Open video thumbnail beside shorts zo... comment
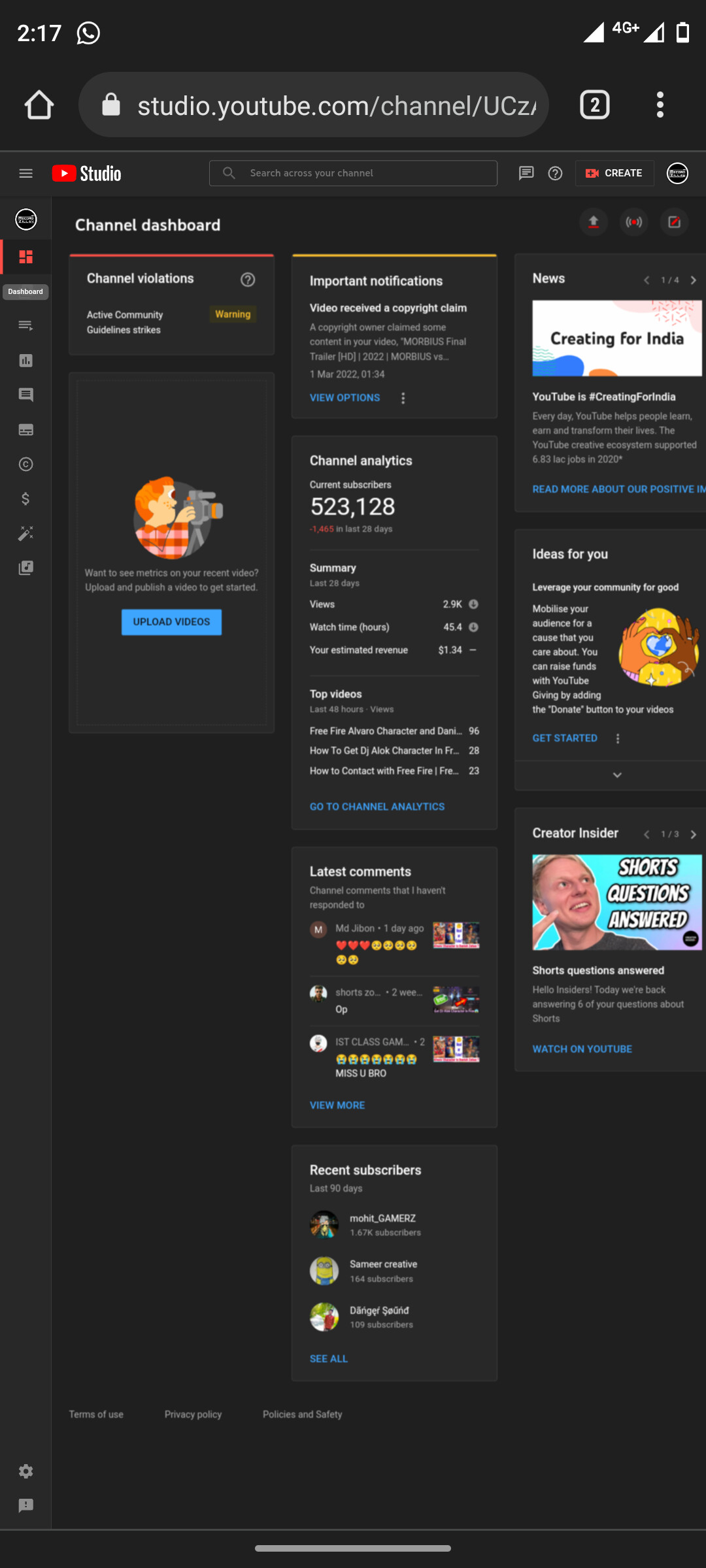Screen dimensions: 706x1568 click(x=456, y=1000)
